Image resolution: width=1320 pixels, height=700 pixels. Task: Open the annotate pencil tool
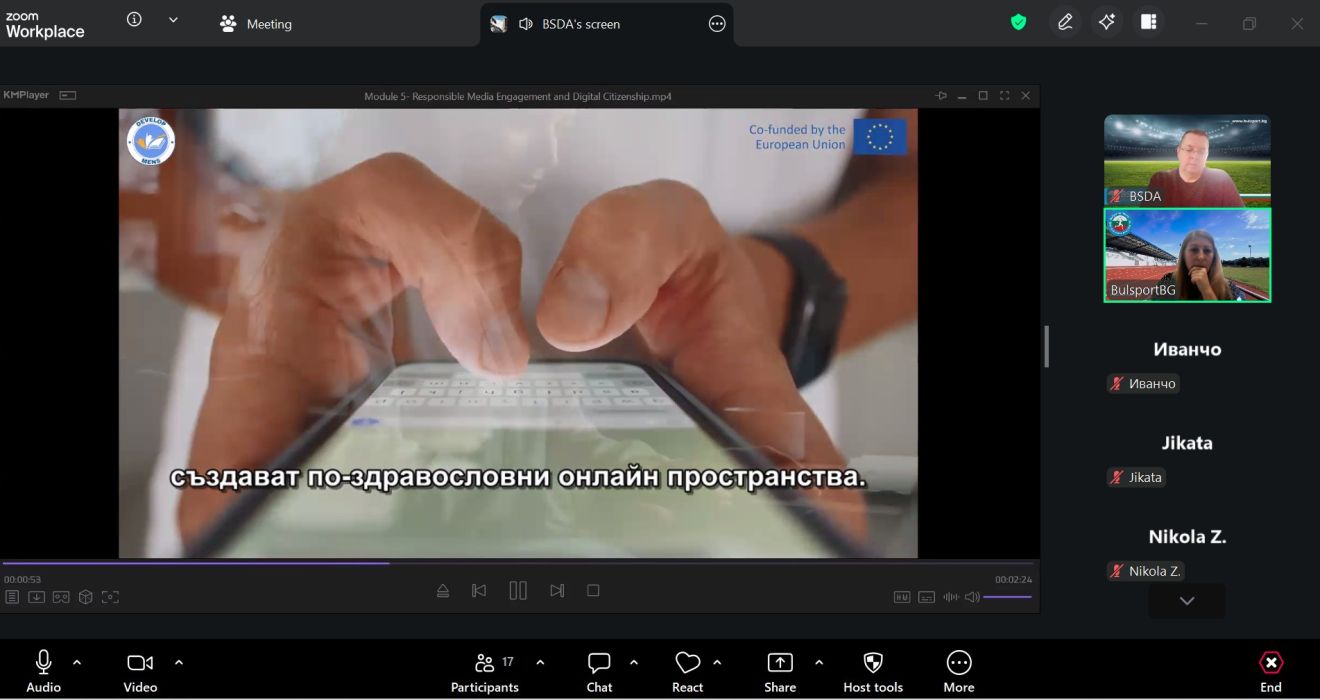(1065, 23)
